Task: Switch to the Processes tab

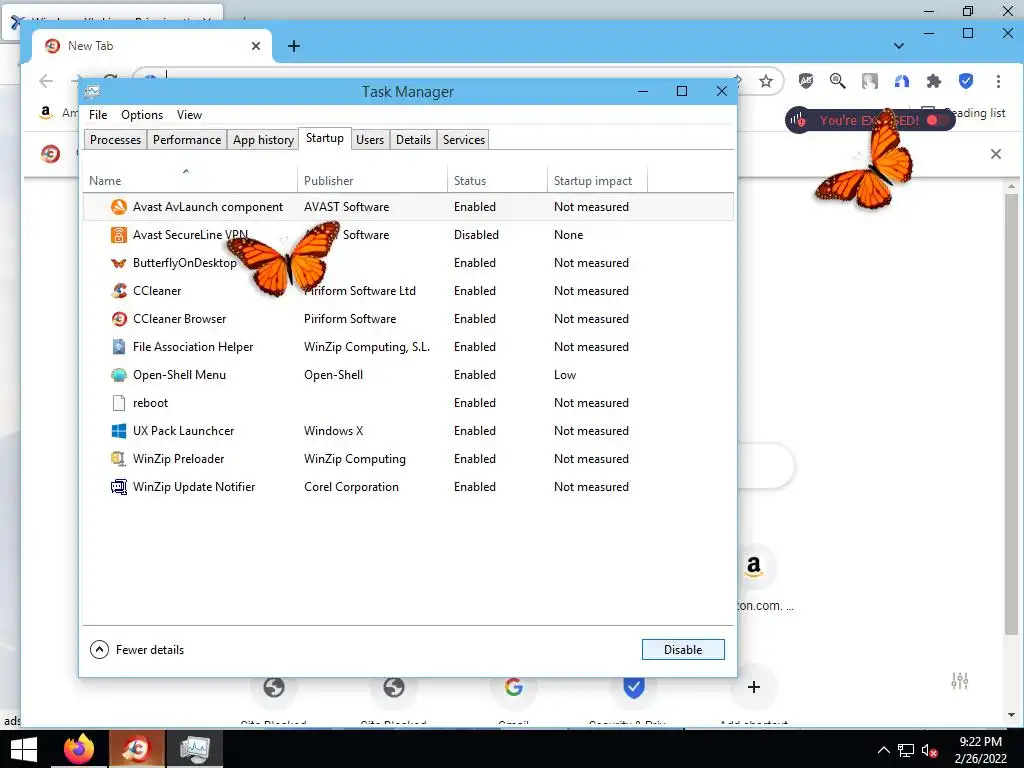Action: pos(116,140)
